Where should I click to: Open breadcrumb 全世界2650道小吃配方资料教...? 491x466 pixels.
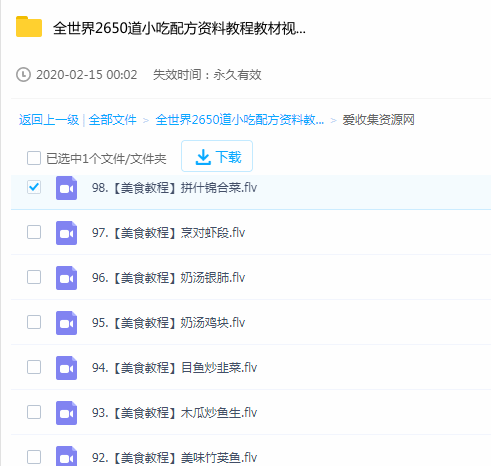(240, 120)
